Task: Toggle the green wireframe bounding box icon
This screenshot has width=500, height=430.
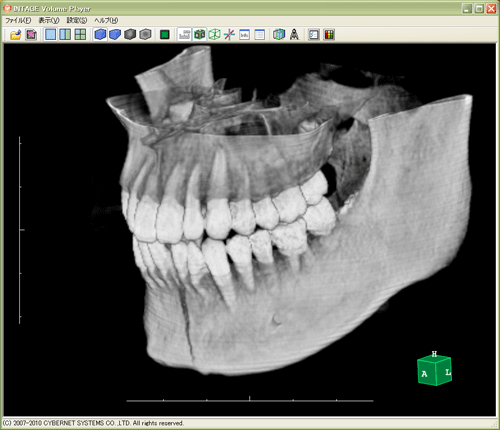Action: tap(214, 34)
